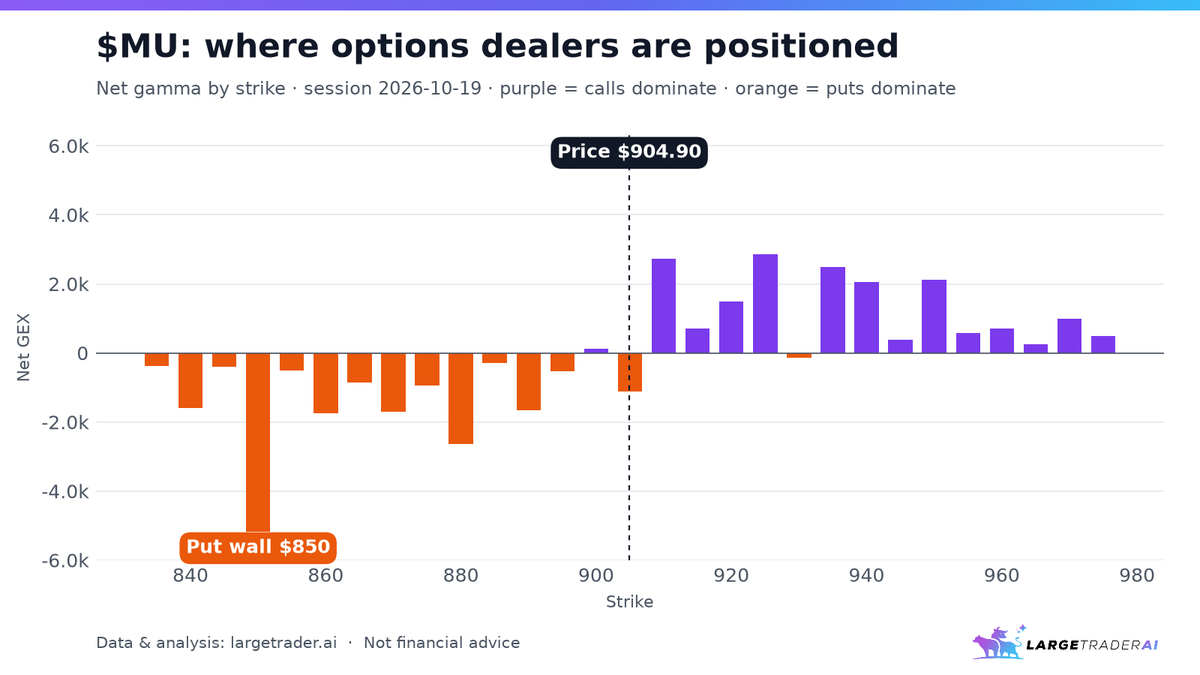Click the orange bar at strike 880
The height and width of the screenshot is (675, 1200).
461,398
